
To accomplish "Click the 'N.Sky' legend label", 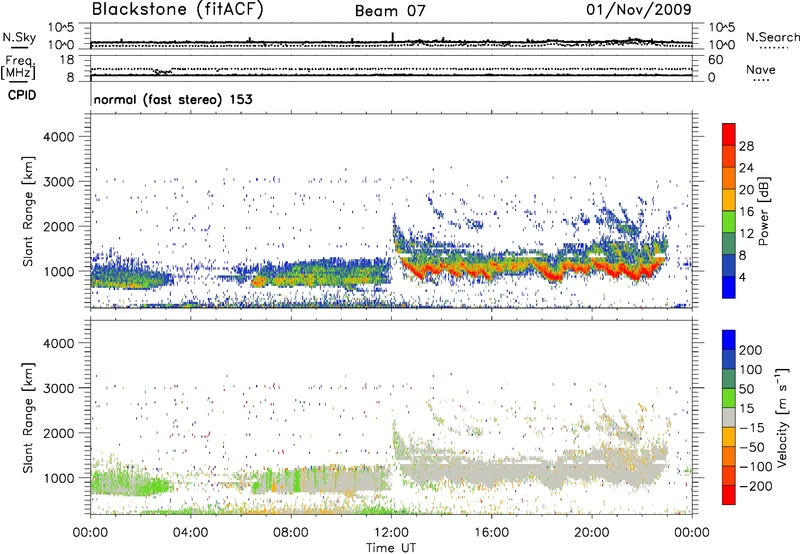I will click(x=19, y=37).
